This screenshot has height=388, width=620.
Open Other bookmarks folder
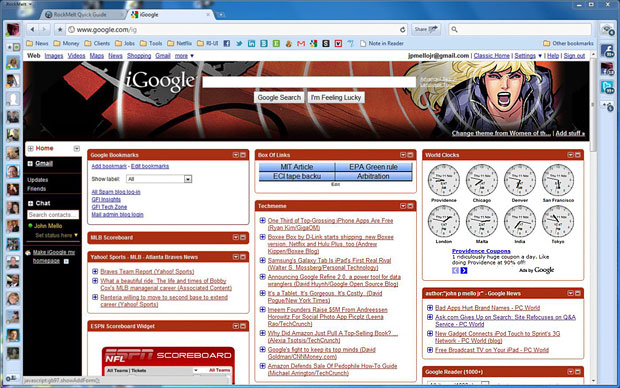point(568,44)
